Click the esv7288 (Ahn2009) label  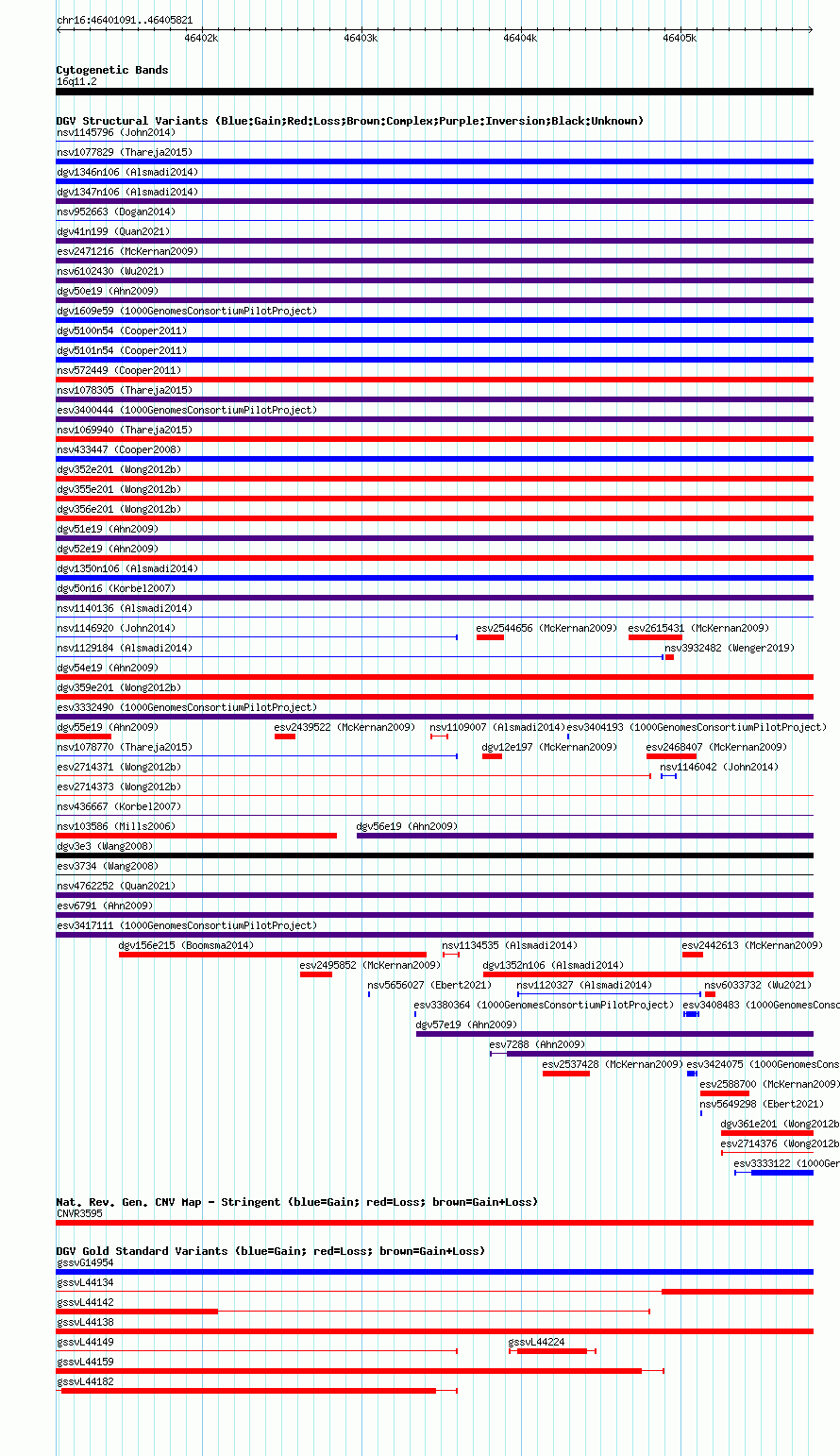tap(538, 1044)
